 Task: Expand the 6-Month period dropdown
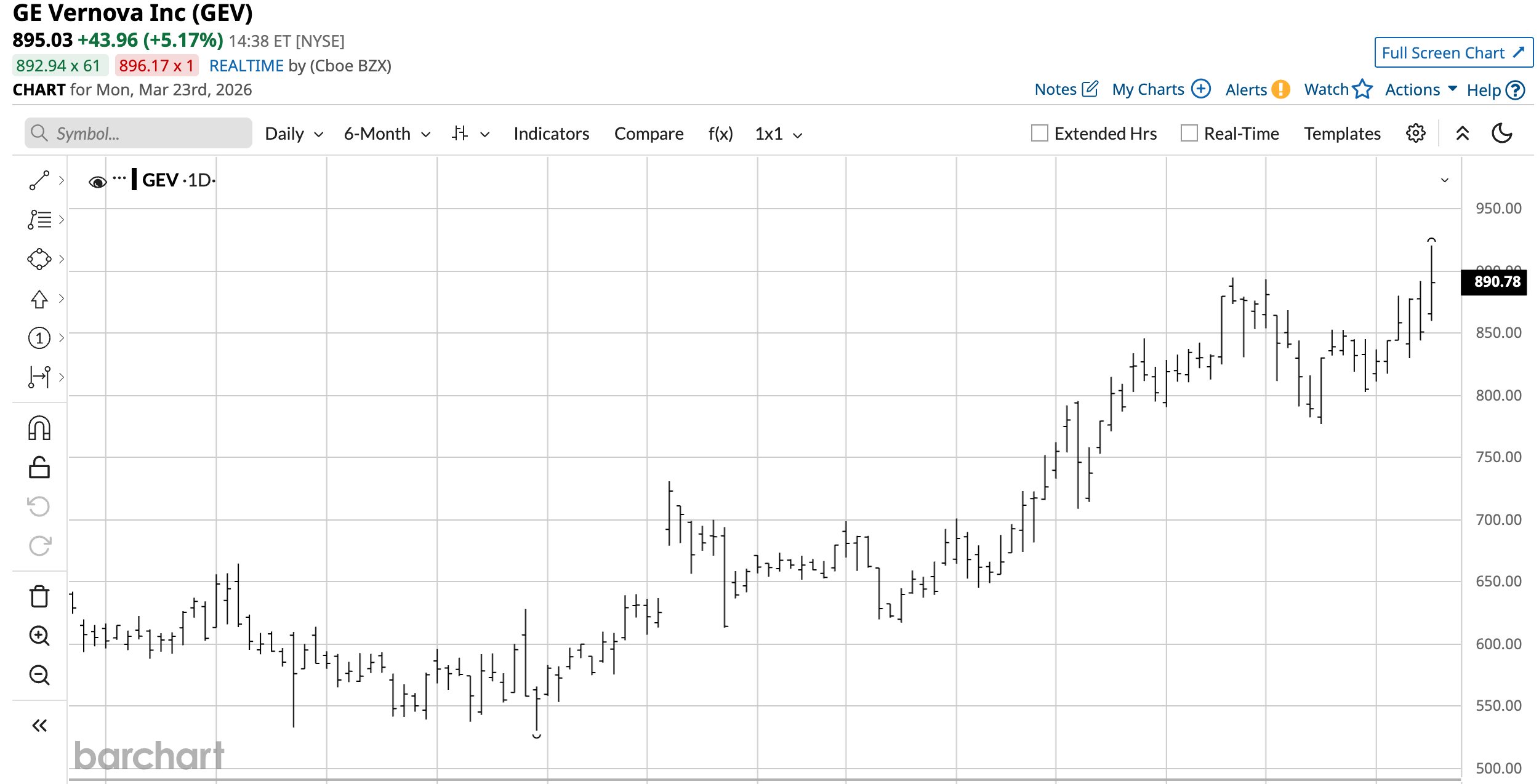[387, 134]
